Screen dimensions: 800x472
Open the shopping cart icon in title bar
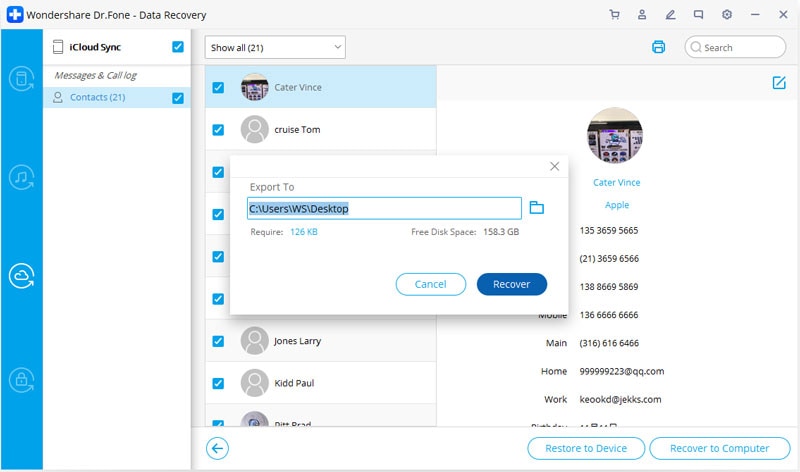point(614,15)
